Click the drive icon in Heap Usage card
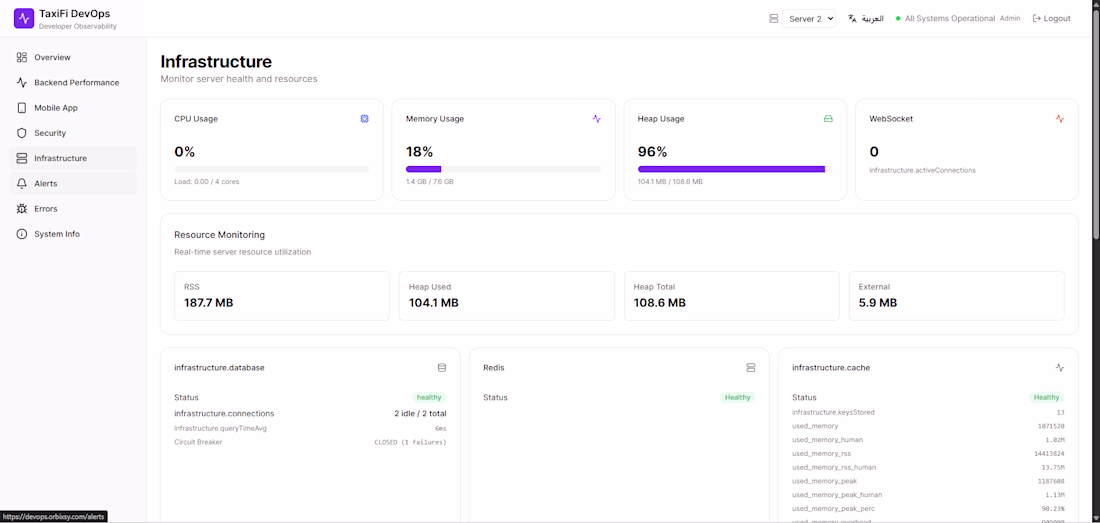This screenshot has height=523, width=1100. (x=828, y=119)
